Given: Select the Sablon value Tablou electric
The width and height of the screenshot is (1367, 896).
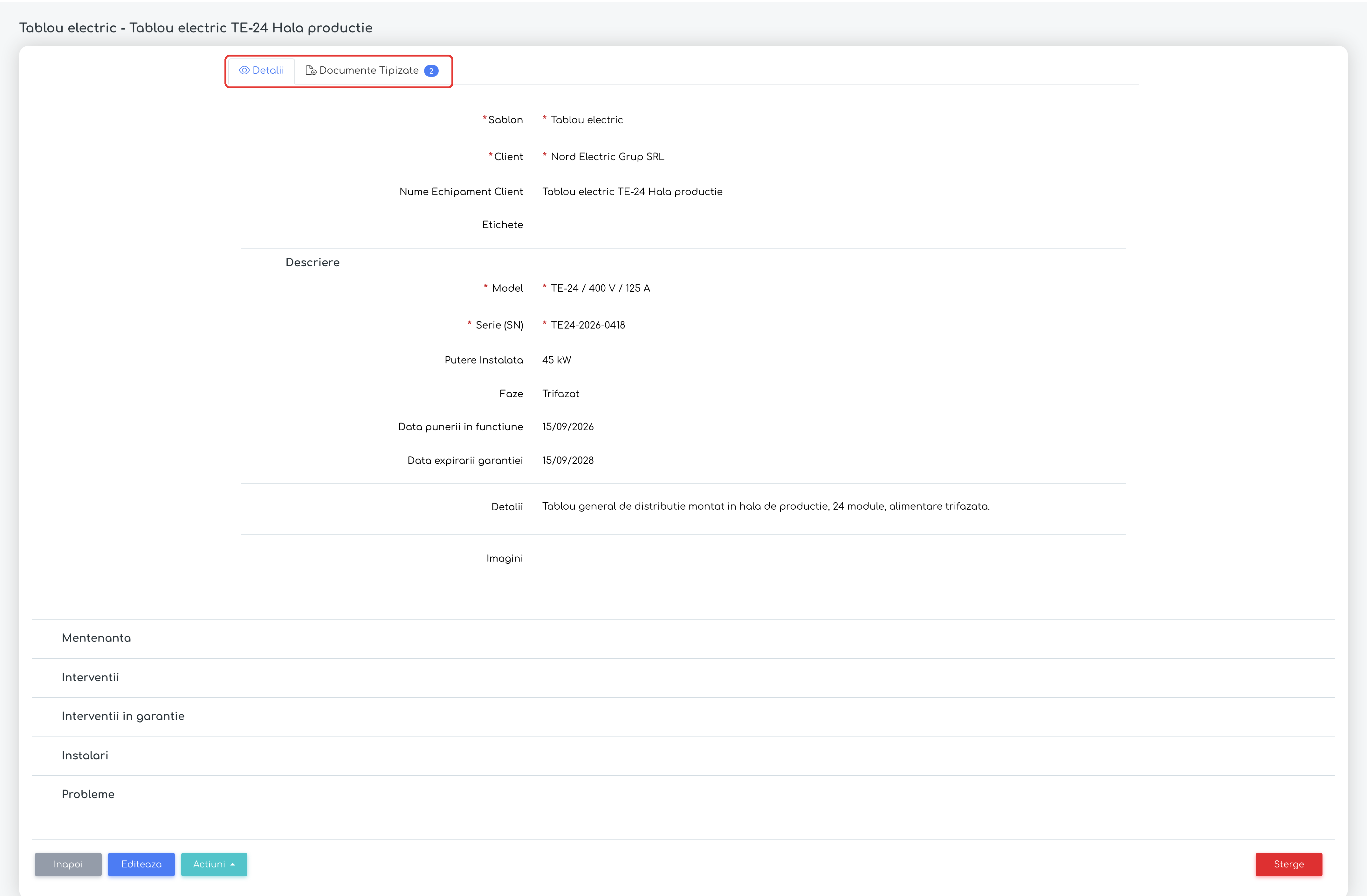Looking at the screenshot, I should 587,120.
